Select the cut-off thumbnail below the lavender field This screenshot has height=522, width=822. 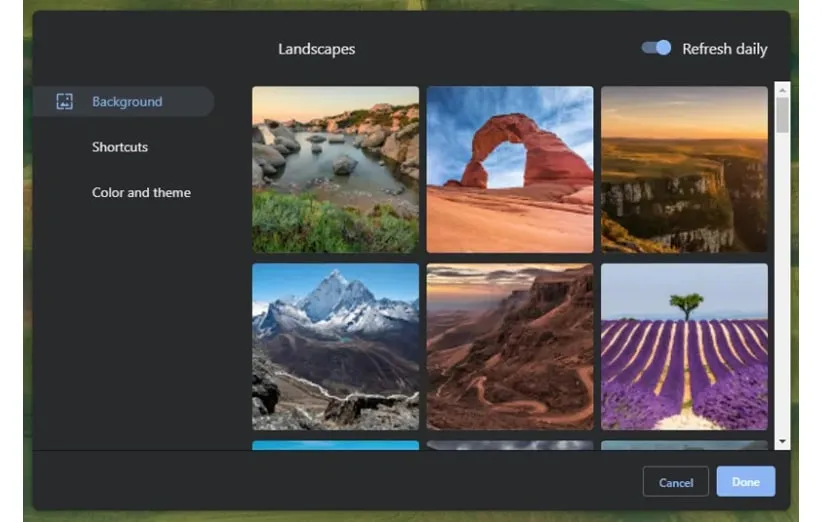click(x=684, y=445)
